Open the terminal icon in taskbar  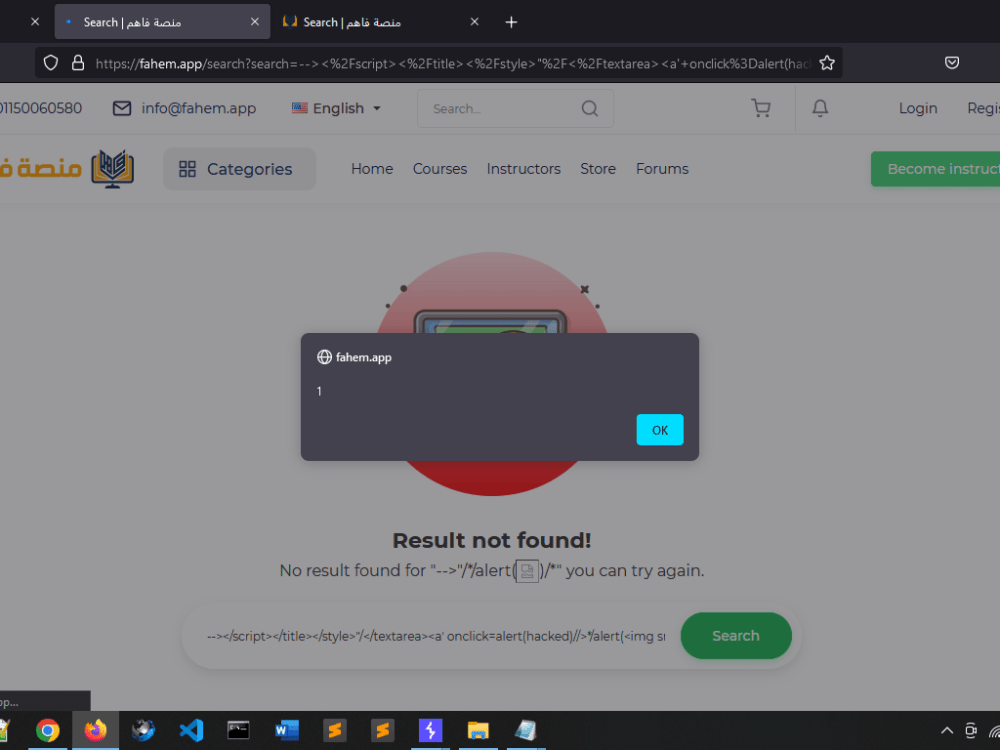click(239, 730)
